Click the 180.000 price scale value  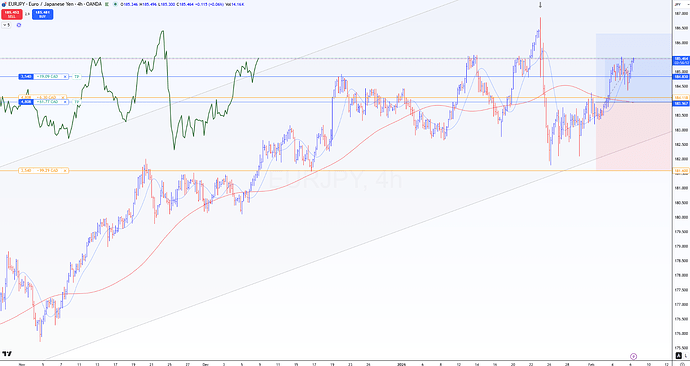(x=680, y=217)
